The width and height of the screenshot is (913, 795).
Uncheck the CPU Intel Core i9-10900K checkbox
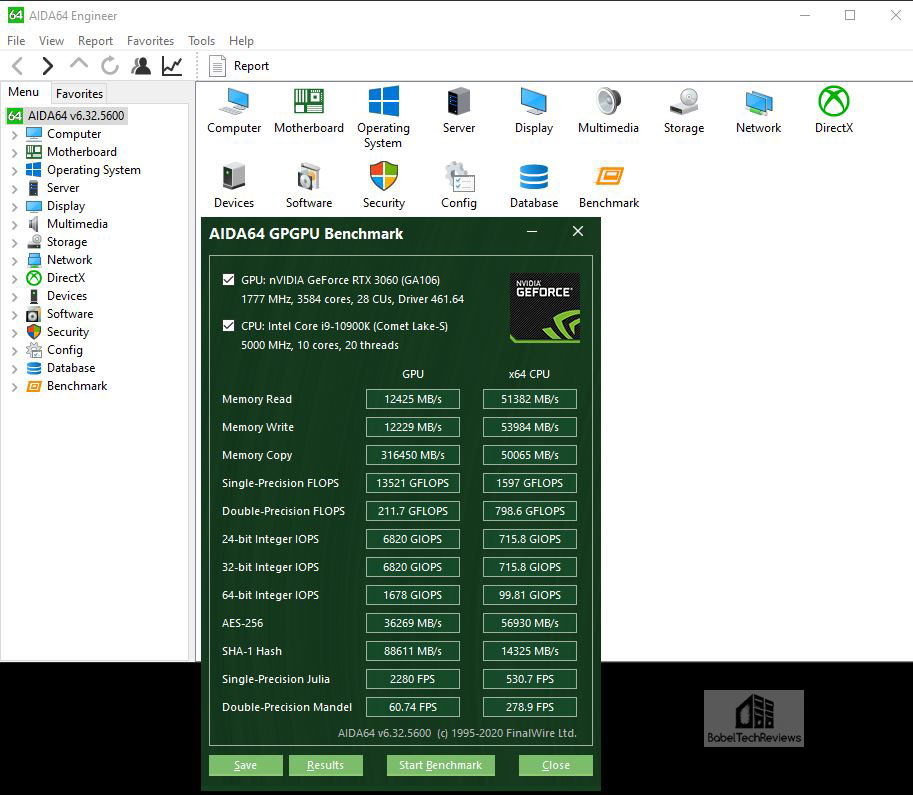[x=228, y=326]
